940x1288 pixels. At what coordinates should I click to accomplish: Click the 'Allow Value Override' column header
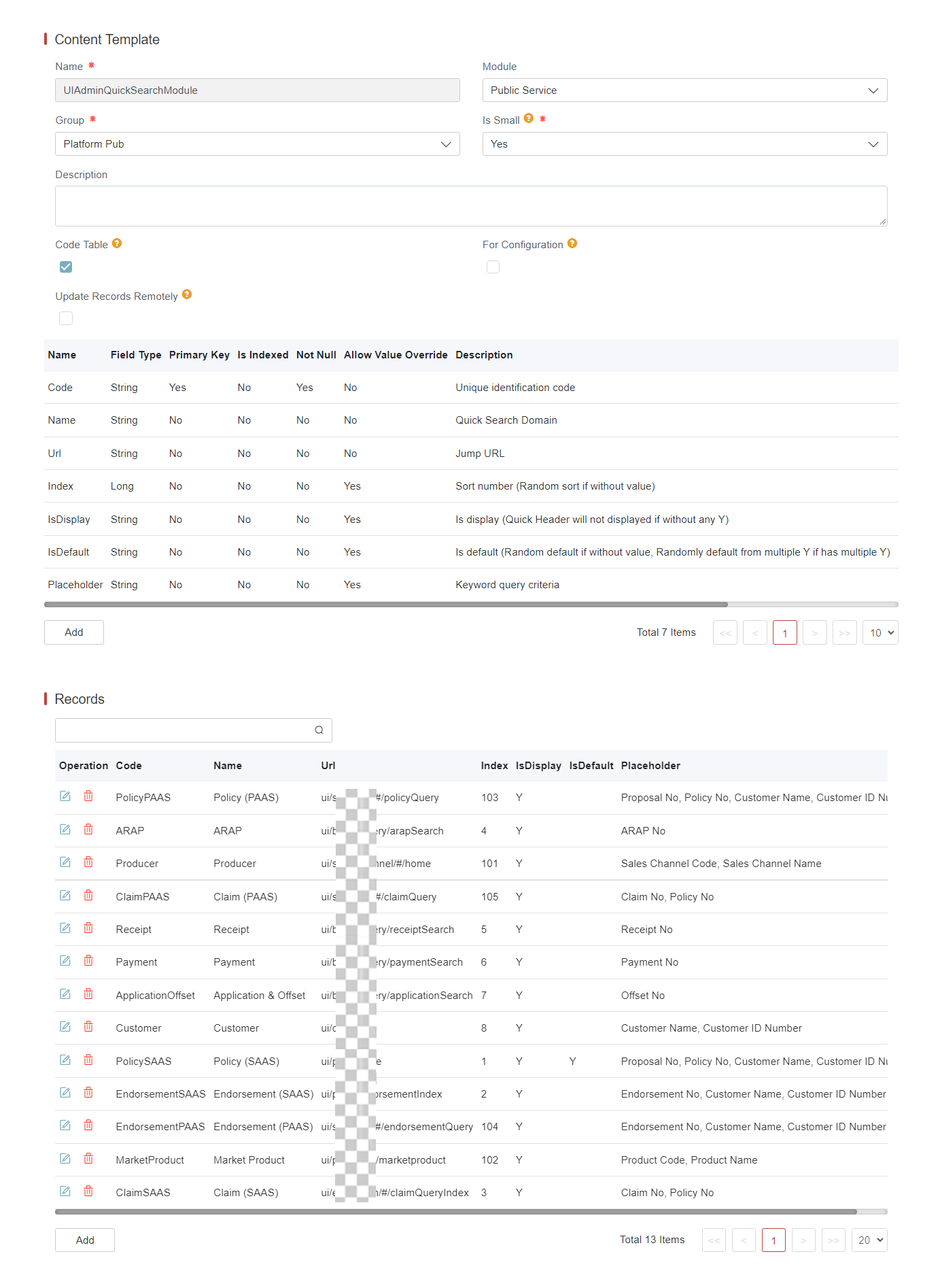tap(396, 355)
